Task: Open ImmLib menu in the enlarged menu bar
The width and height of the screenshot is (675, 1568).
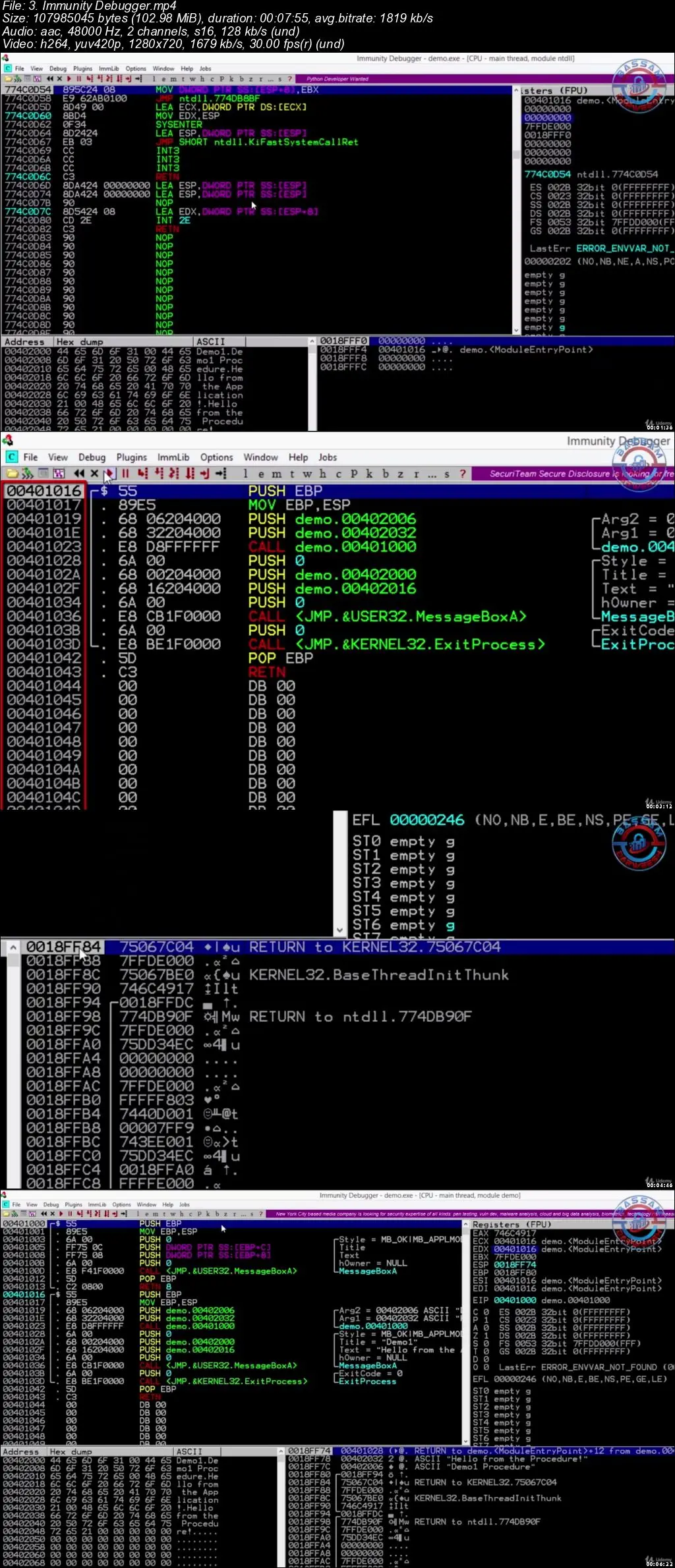Action: [x=173, y=457]
